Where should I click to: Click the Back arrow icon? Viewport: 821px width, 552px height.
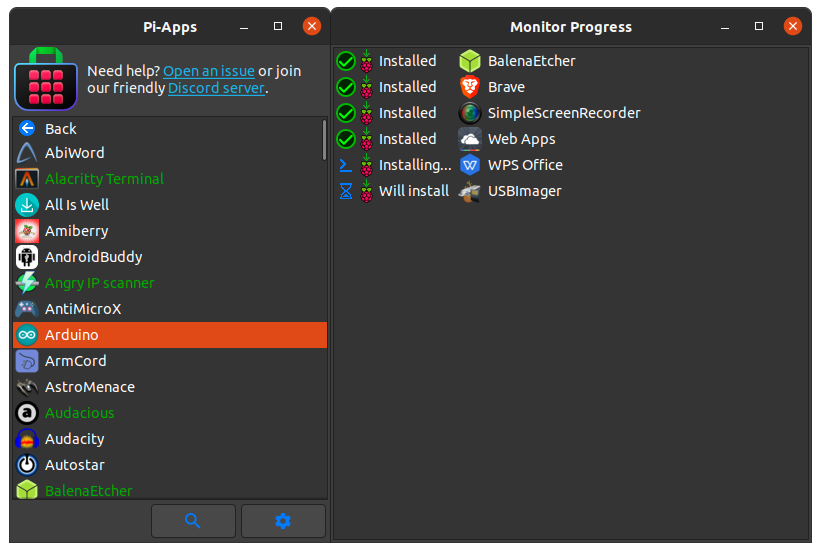27,128
